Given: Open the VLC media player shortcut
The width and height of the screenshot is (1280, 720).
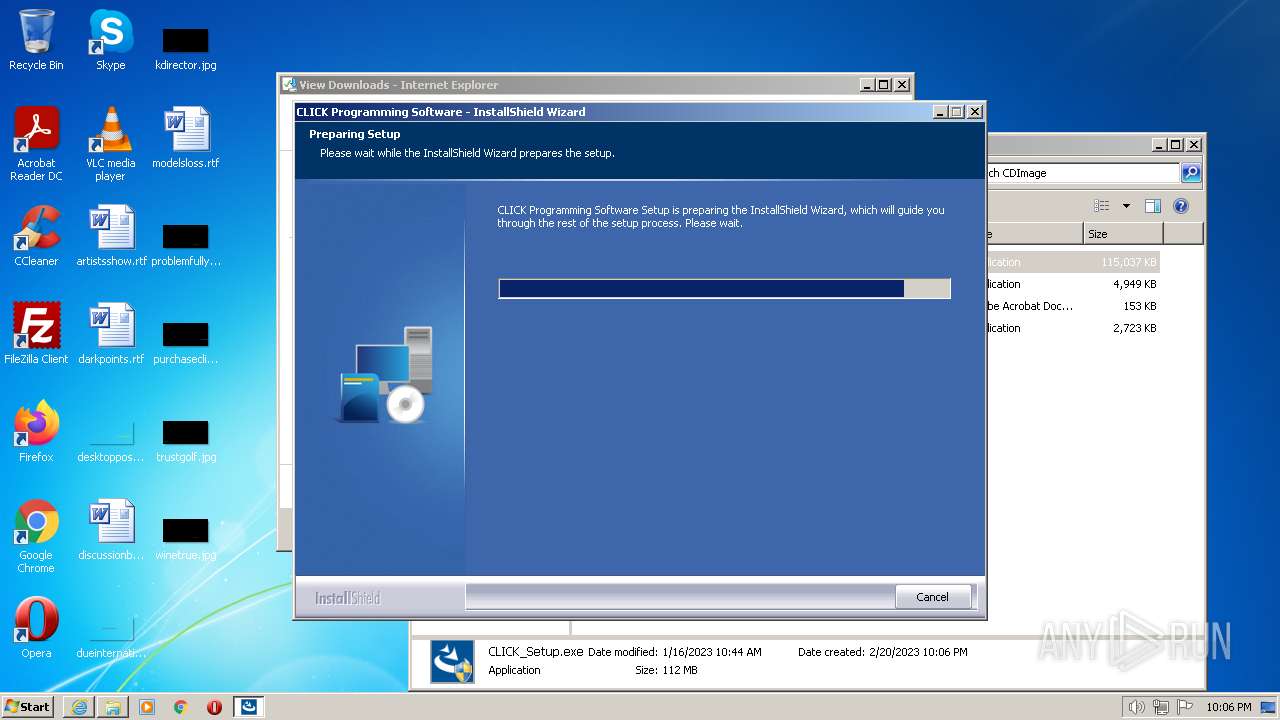Looking at the screenshot, I should click(110, 144).
